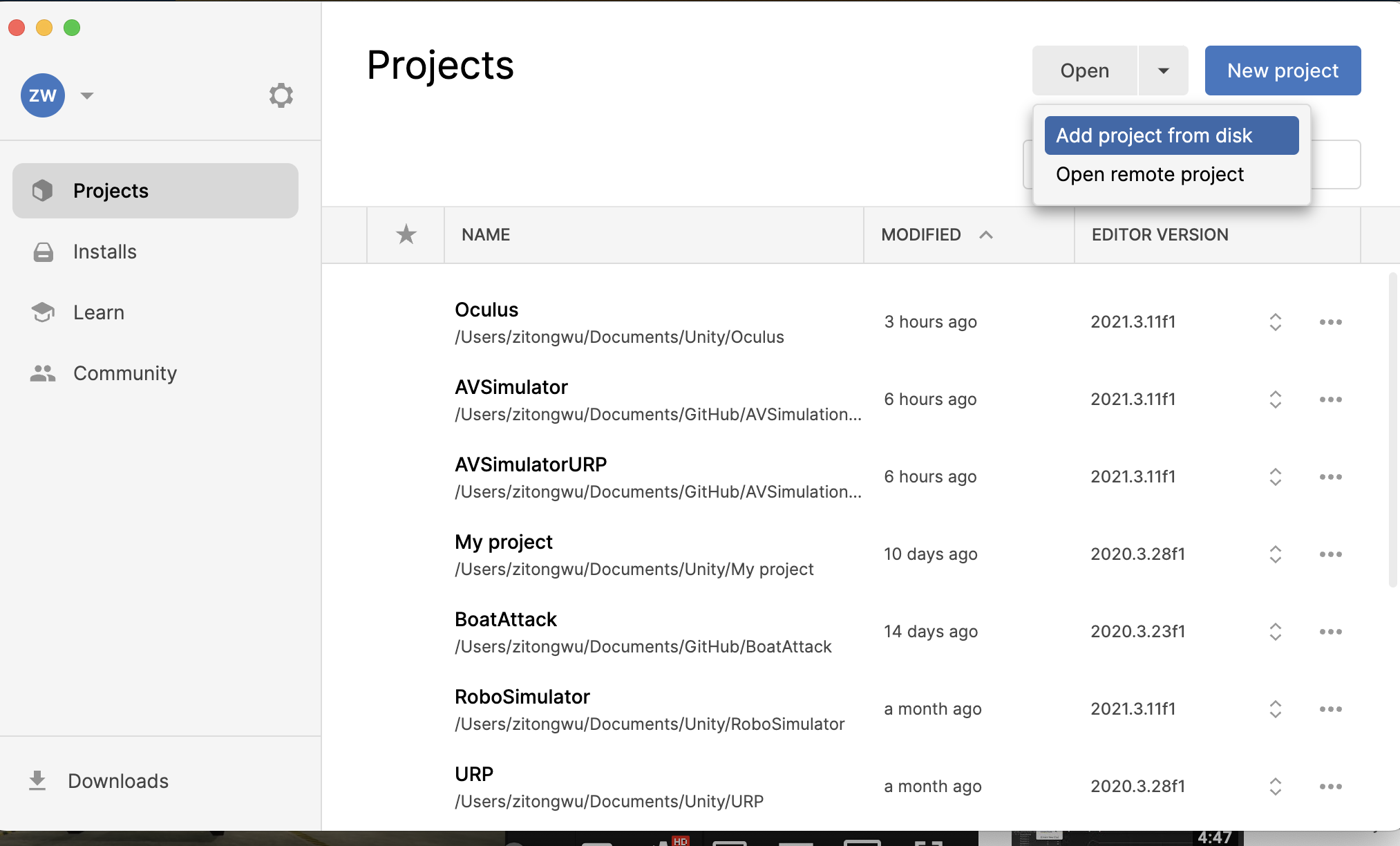Collapse the Open button dropdown arrow
Image resolution: width=1400 pixels, height=846 pixels.
click(x=1164, y=70)
